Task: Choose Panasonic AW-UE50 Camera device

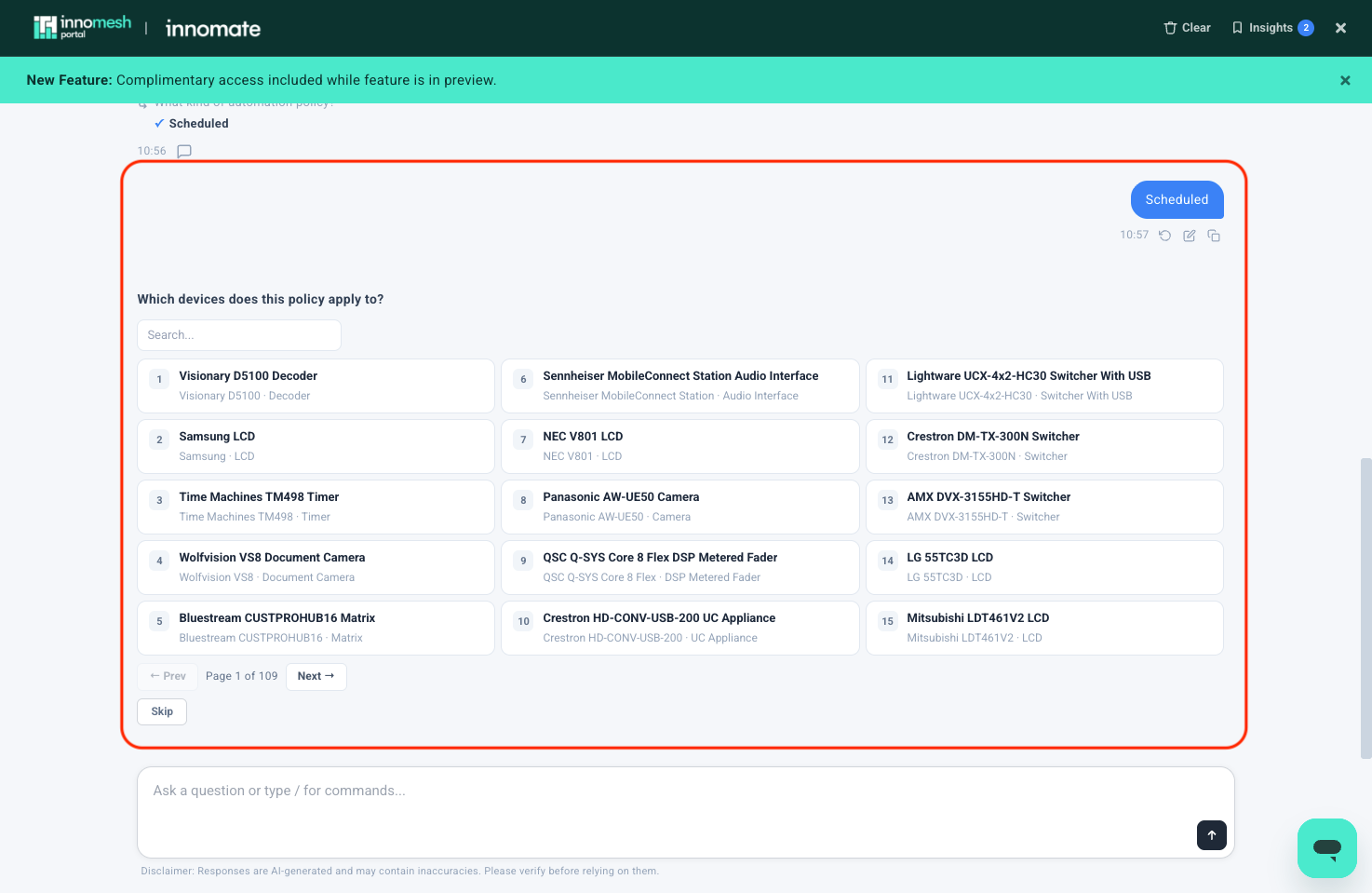Action: (679, 507)
